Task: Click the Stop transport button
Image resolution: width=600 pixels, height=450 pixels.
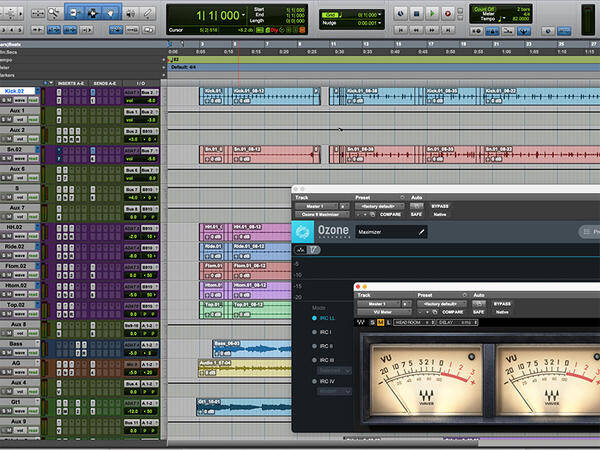Action: click(x=416, y=14)
